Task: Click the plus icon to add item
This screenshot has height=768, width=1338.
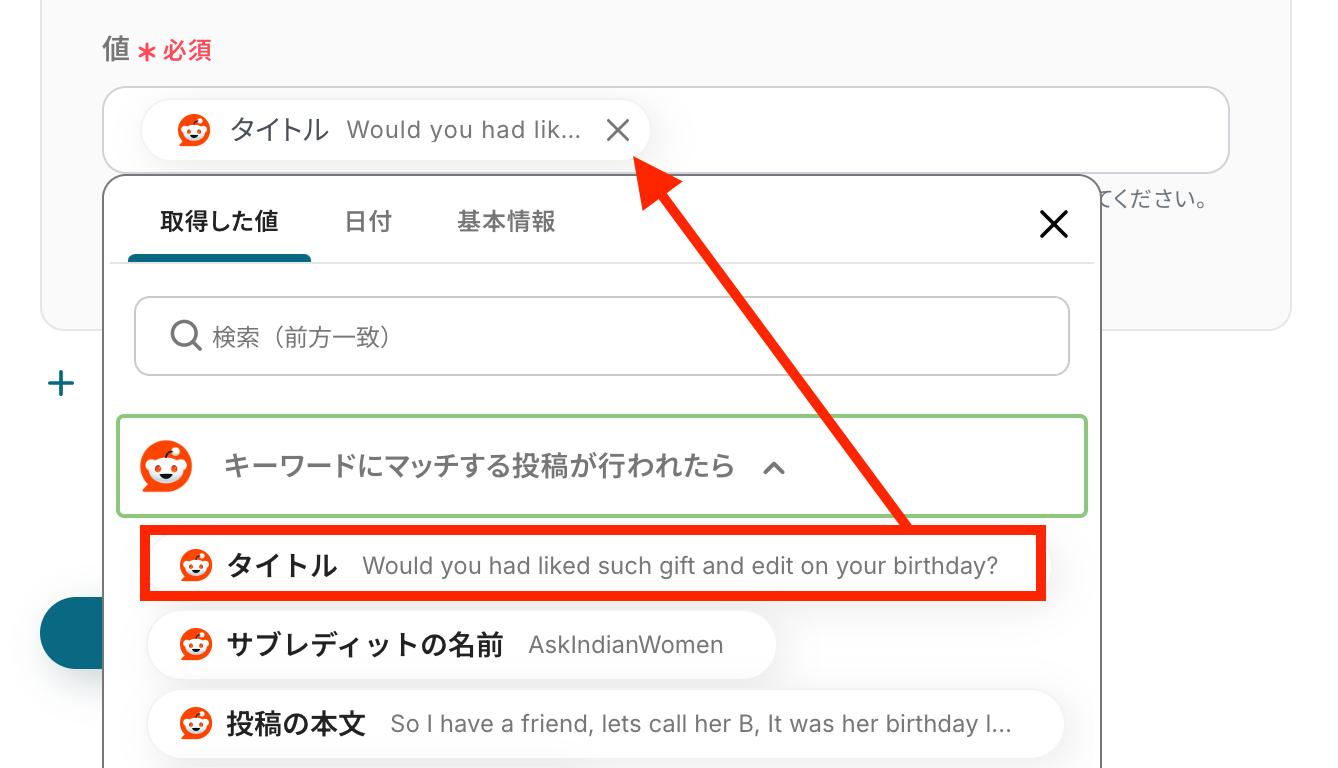Action: [61, 383]
